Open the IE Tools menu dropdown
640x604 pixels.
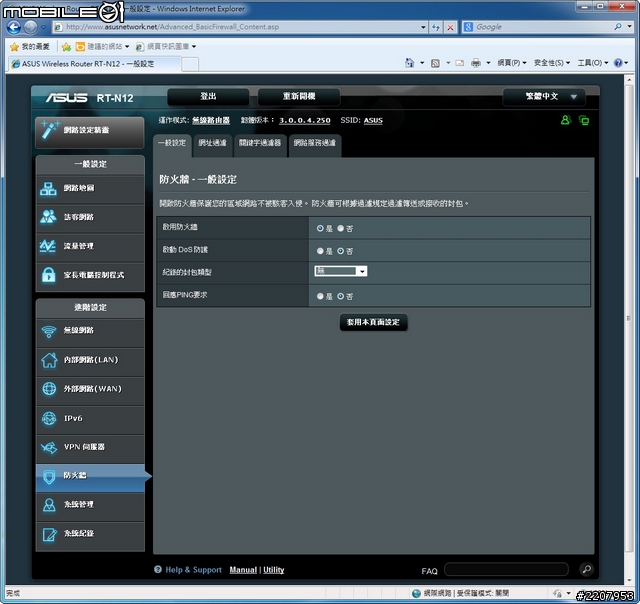pyautogui.click(x=593, y=63)
